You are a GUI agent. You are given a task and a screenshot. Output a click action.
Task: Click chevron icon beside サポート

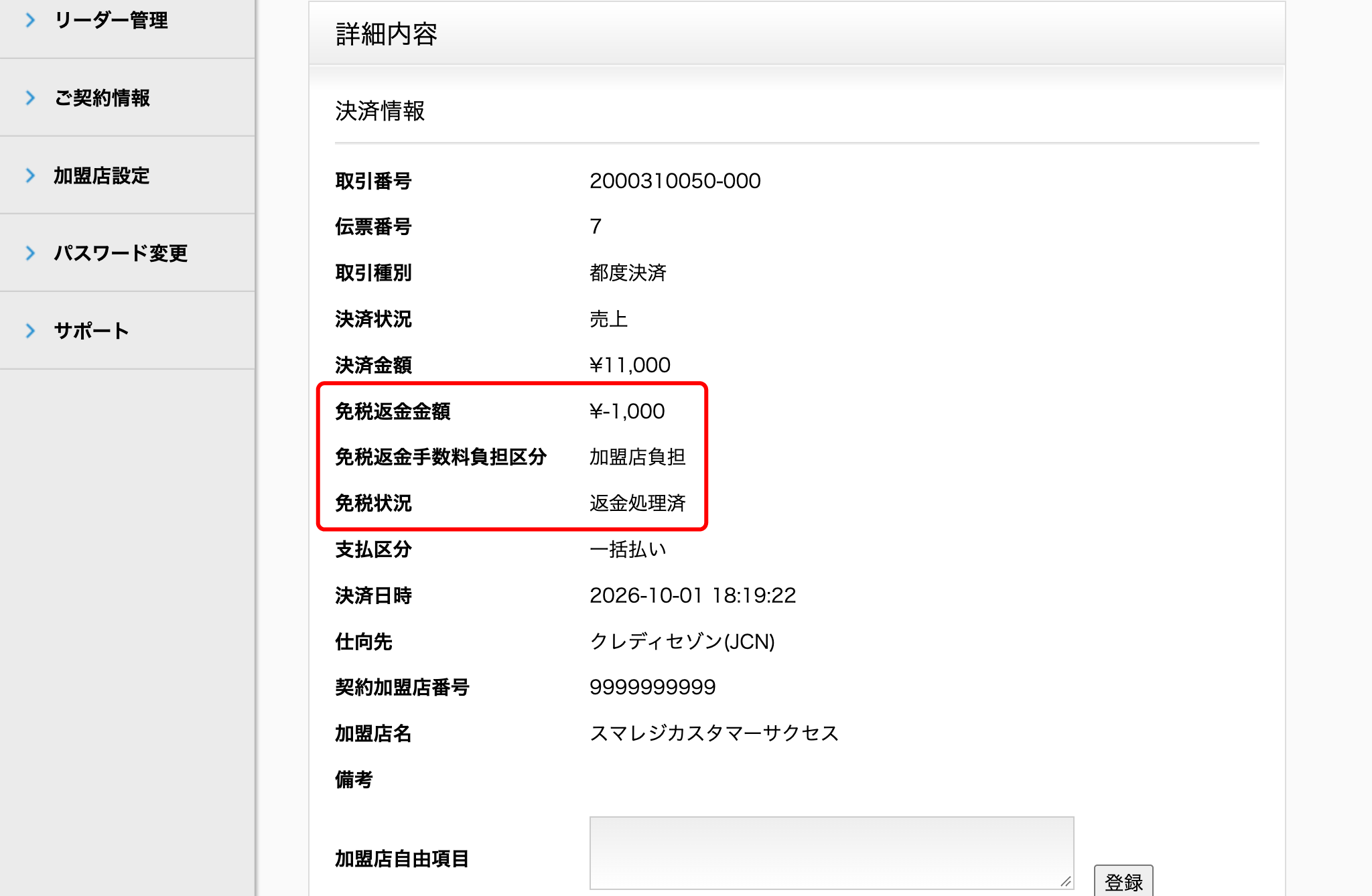pos(30,331)
